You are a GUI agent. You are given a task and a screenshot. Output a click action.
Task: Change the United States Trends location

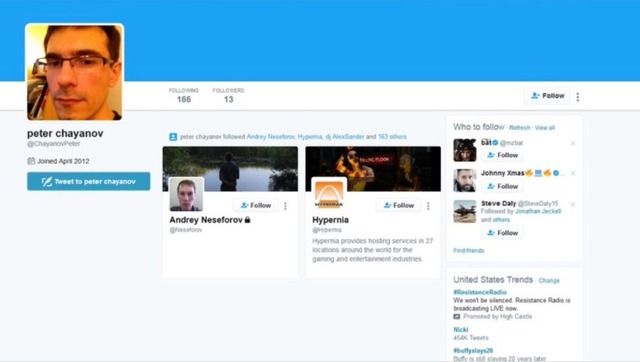coord(549,280)
